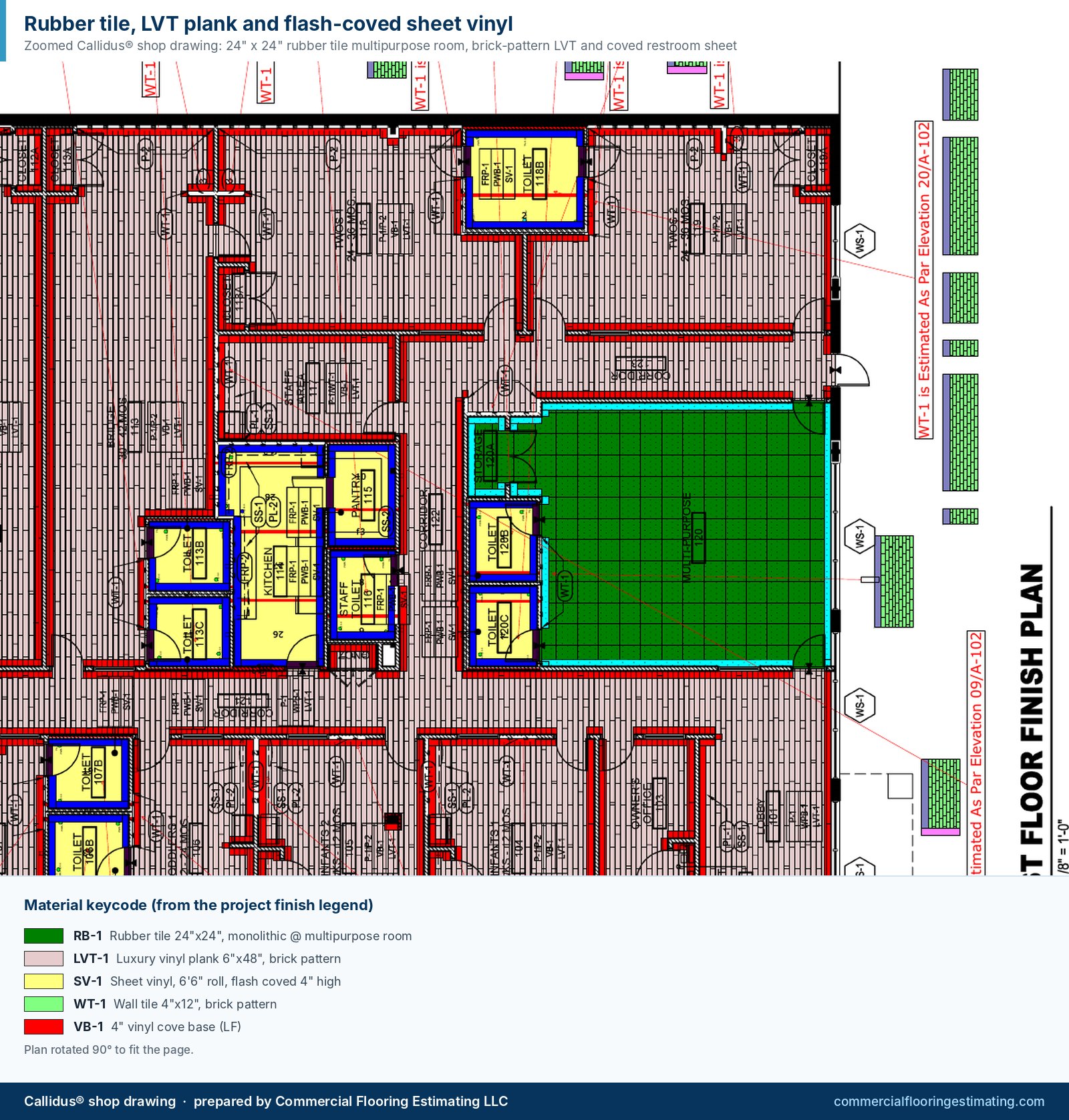Image resolution: width=1069 pixels, height=1120 pixels.
Task: Click the wall tile elevation thumbnail with pink base strip
Action: click(941, 797)
